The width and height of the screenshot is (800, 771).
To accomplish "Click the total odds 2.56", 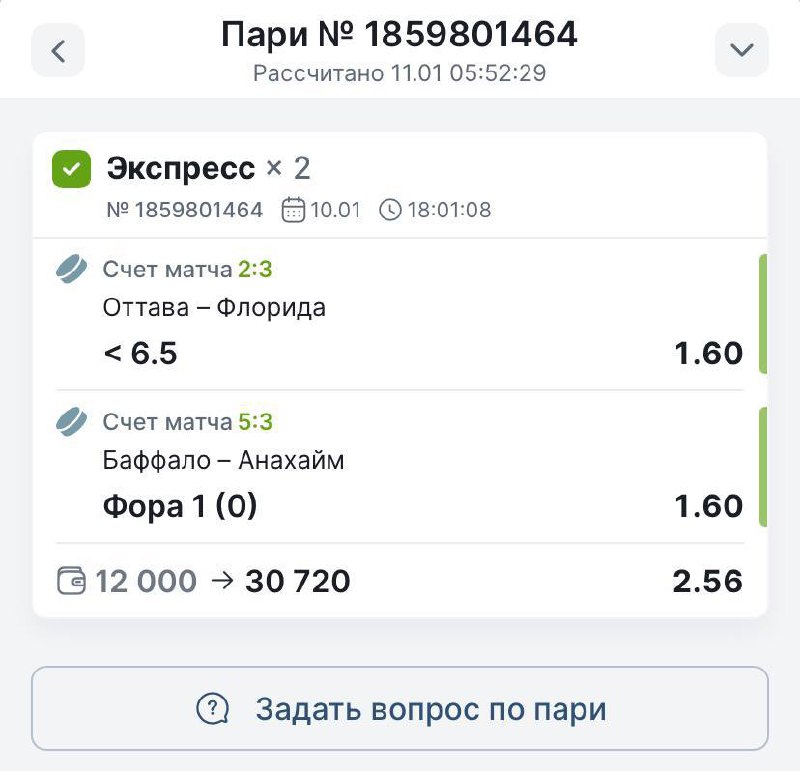I will 707,581.
